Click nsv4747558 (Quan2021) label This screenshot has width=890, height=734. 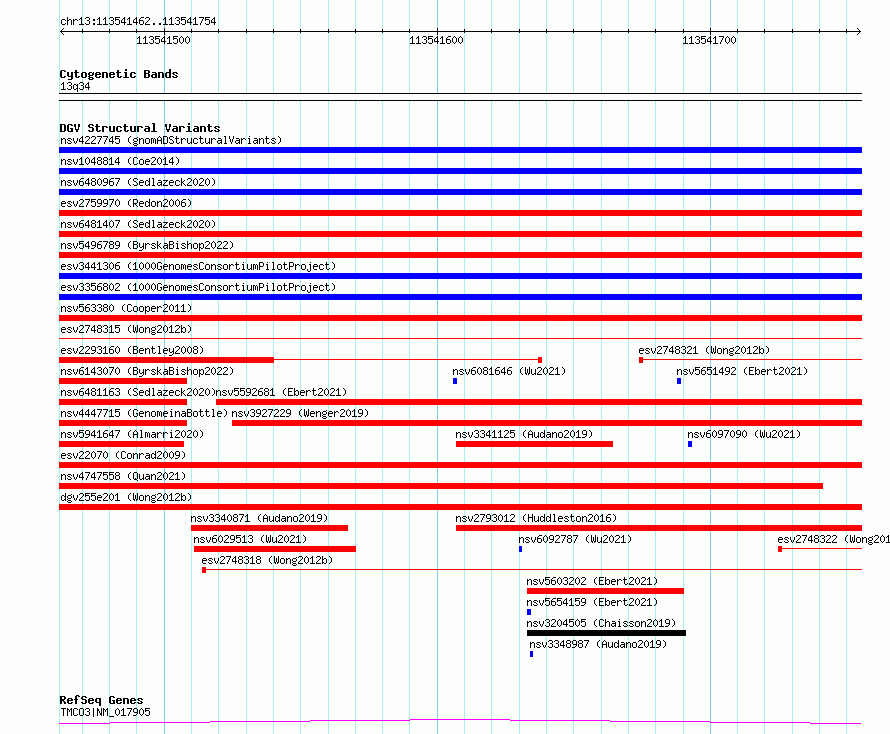(x=123, y=476)
